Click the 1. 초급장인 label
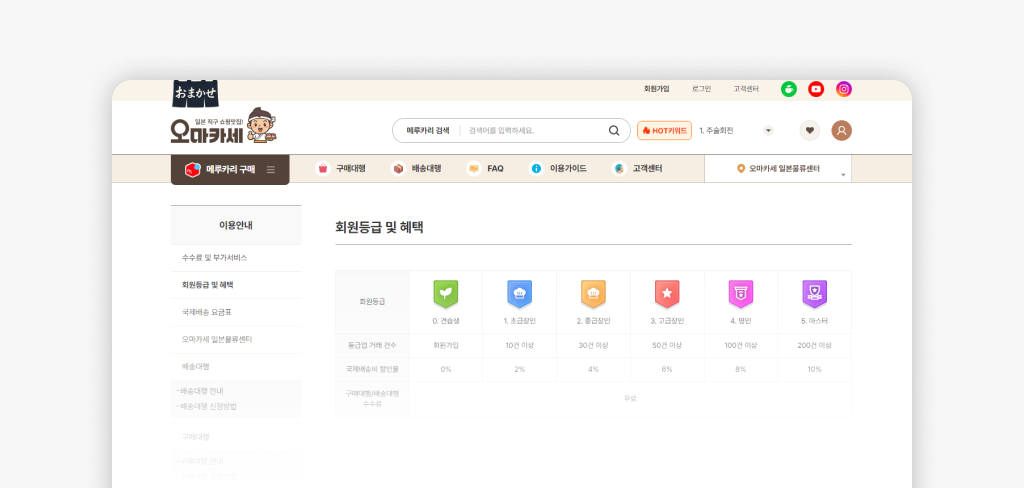This screenshot has width=1024, height=488. tap(520, 321)
